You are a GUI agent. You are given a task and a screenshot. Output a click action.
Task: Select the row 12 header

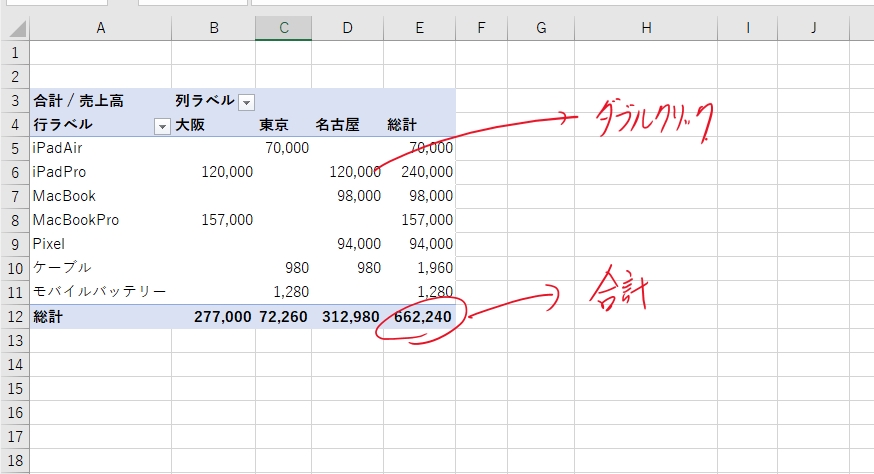(15, 317)
